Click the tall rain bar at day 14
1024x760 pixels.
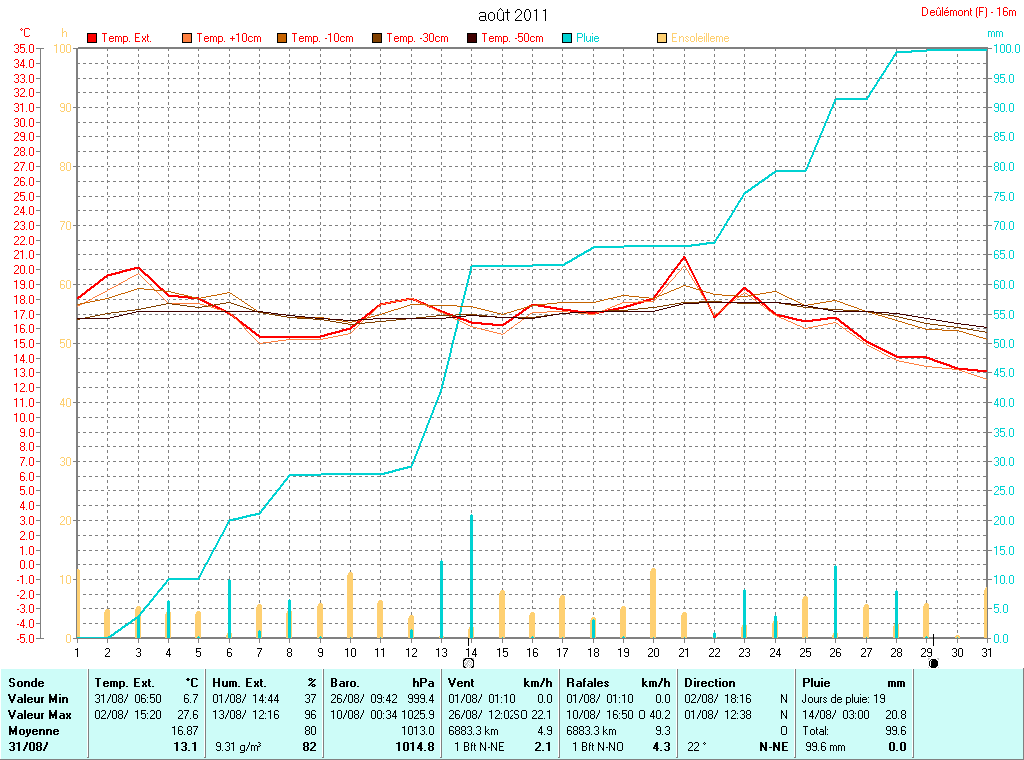(x=471, y=575)
